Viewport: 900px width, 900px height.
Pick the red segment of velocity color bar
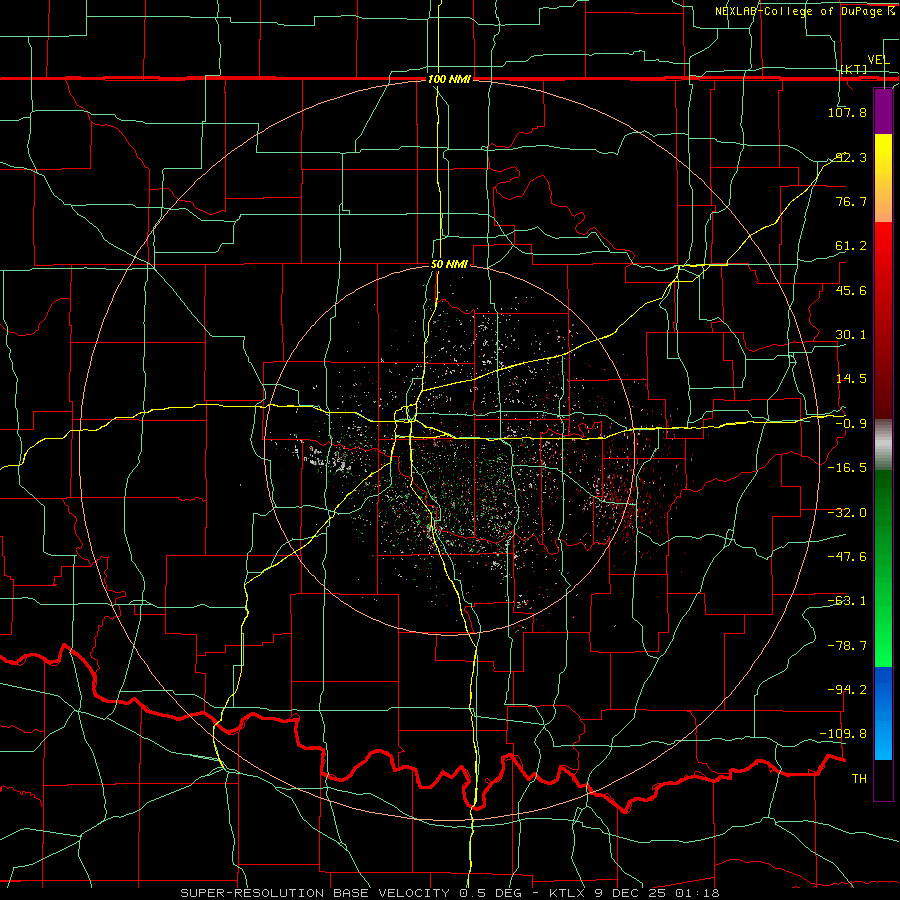pyautogui.click(x=883, y=320)
